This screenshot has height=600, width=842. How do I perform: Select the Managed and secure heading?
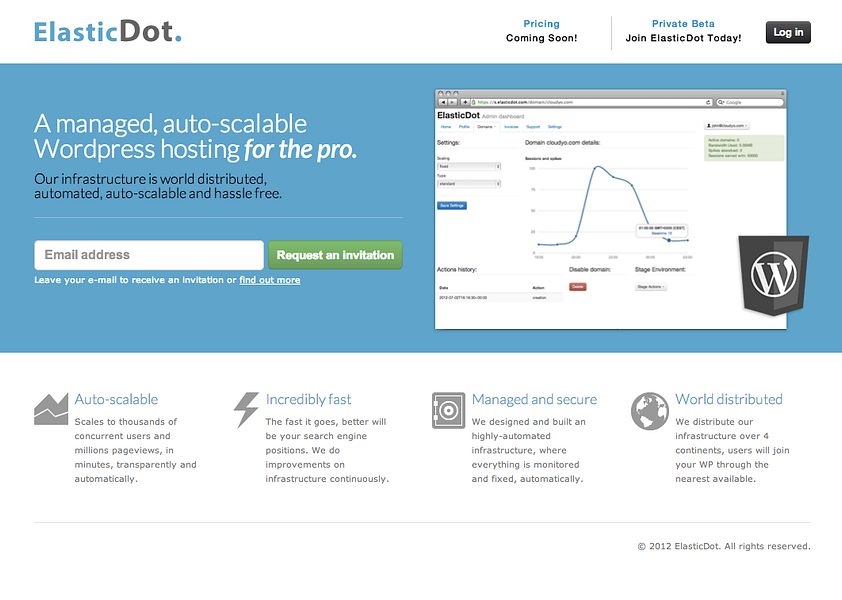pyautogui.click(x=534, y=399)
